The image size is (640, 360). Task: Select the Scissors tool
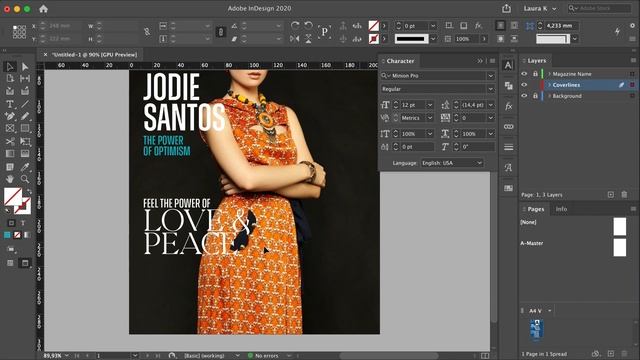(x=10, y=142)
